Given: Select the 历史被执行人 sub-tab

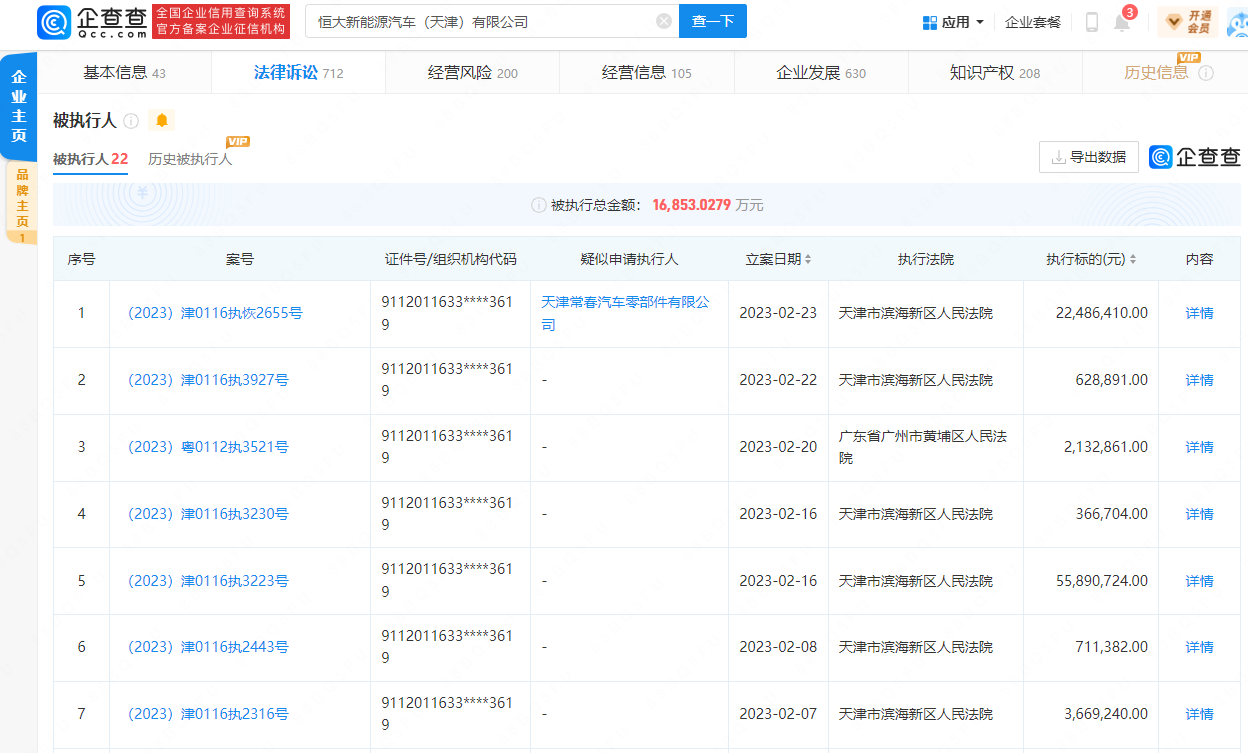Looking at the screenshot, I should click(x=190, y=159).
